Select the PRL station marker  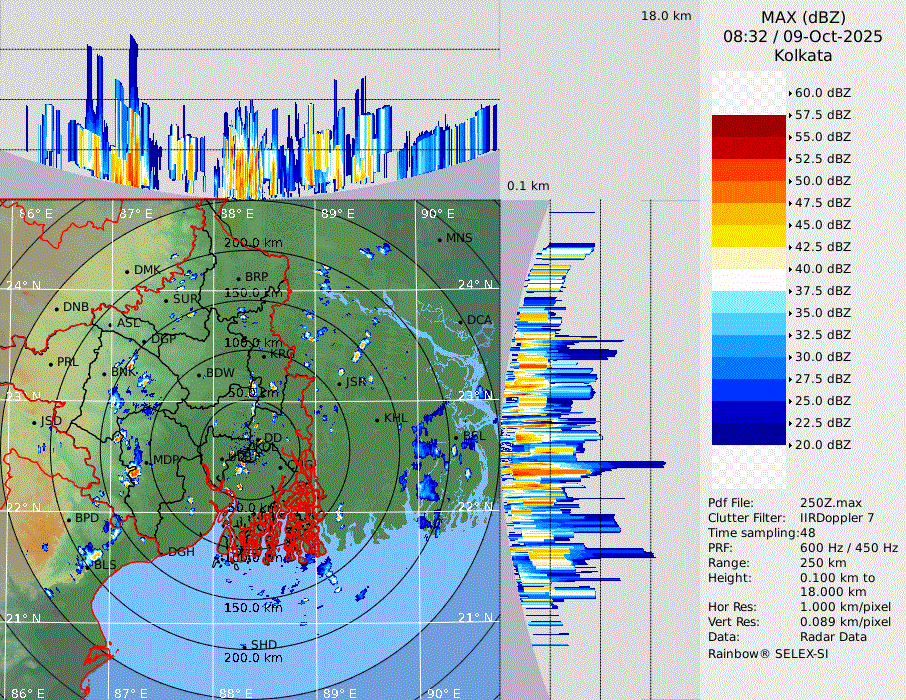[x=50, y=363]
